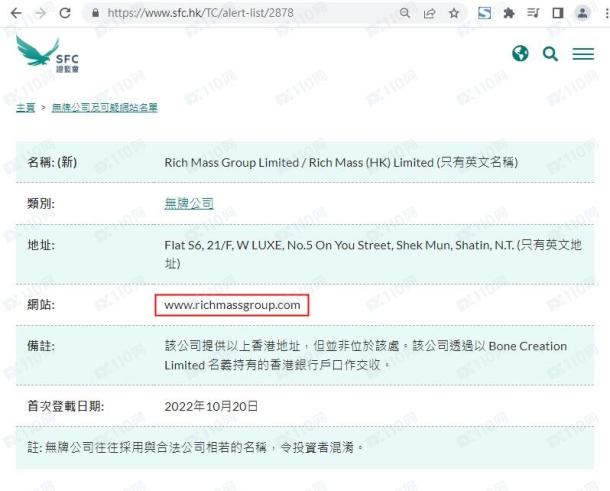
Task: Bookmark this page with the star icon
Action: pyautogui.click(x=454, y=14)
